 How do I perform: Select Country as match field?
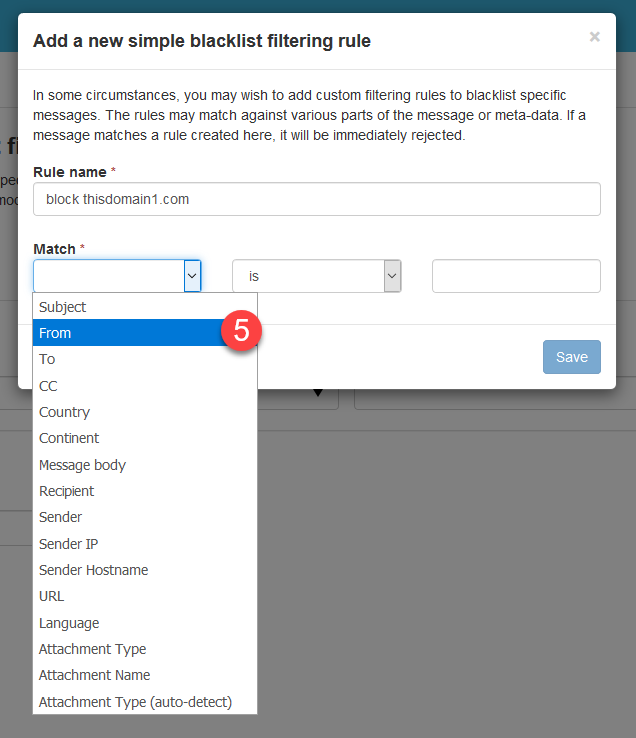tap(64, 412)
